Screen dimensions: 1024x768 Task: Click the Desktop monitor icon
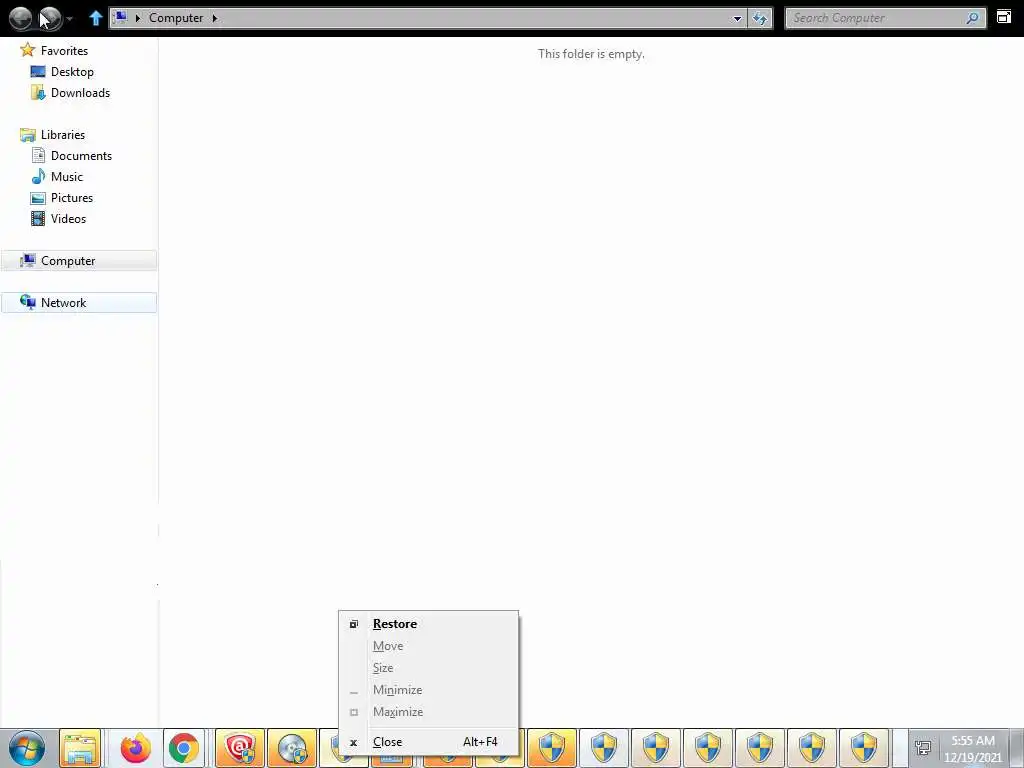point(38,72)
